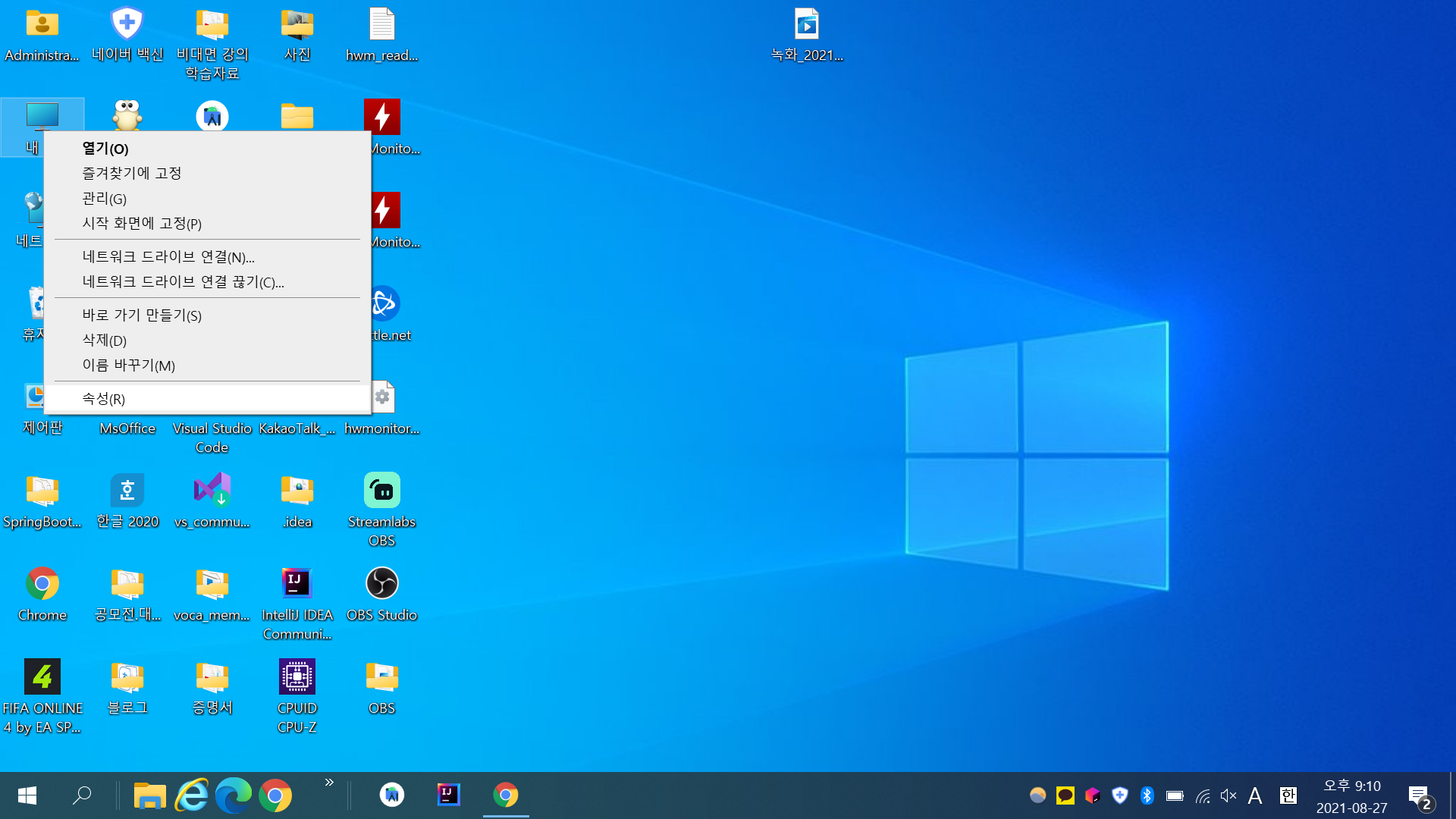Select the FIFA ONLINE 4 desktop icon
This screenshot has height=819, width=1456.
click(42, 678)
